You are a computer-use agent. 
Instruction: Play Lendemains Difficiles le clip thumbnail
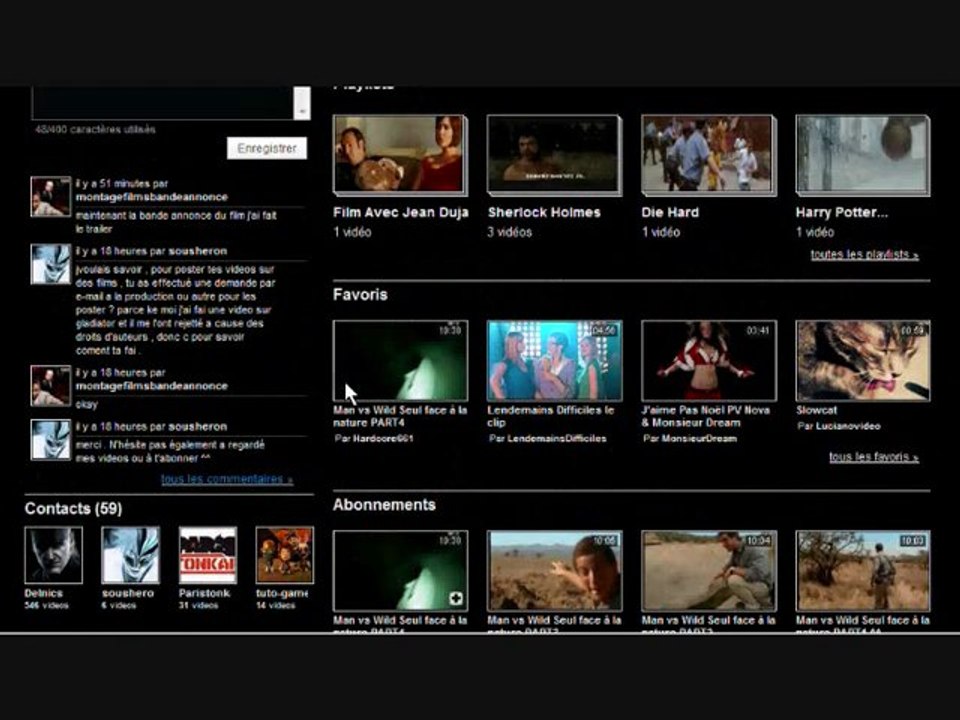tap(554, 361)
